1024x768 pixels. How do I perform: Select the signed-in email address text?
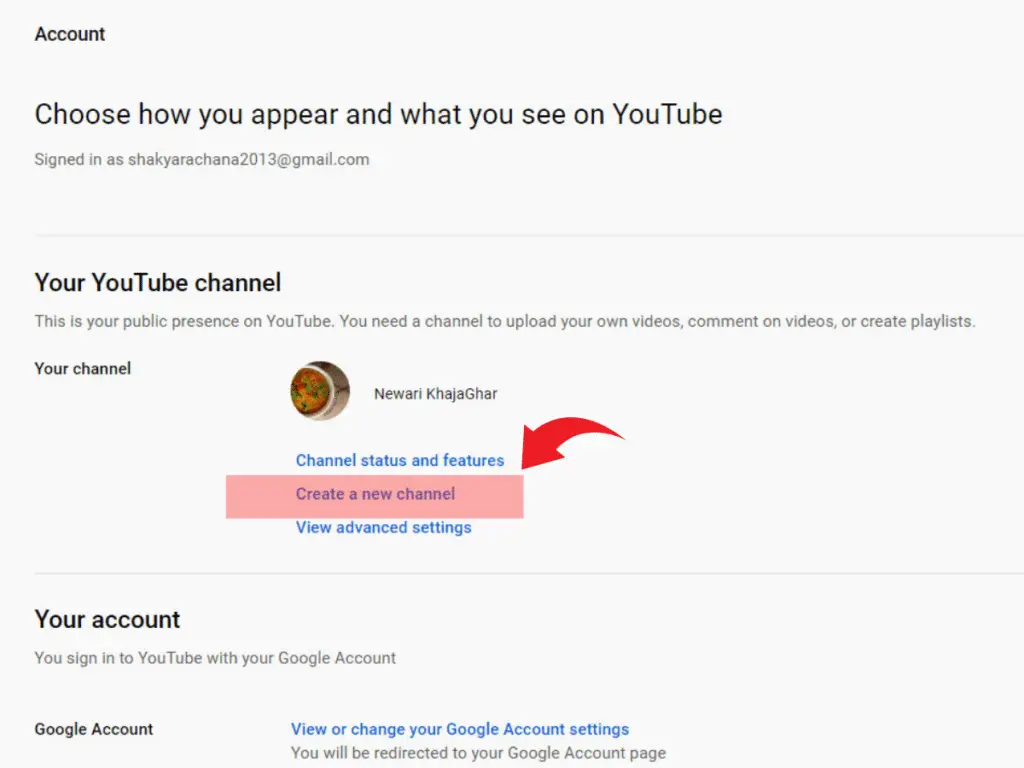[248, 159]
